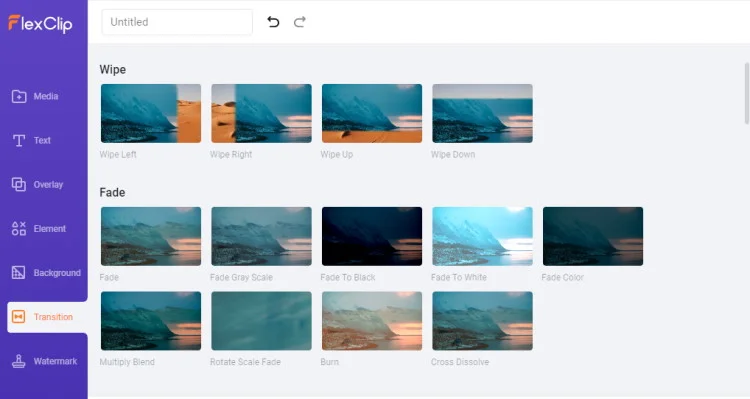Click the Untitled project name field
Screen dimensions: 750x399
177,22
